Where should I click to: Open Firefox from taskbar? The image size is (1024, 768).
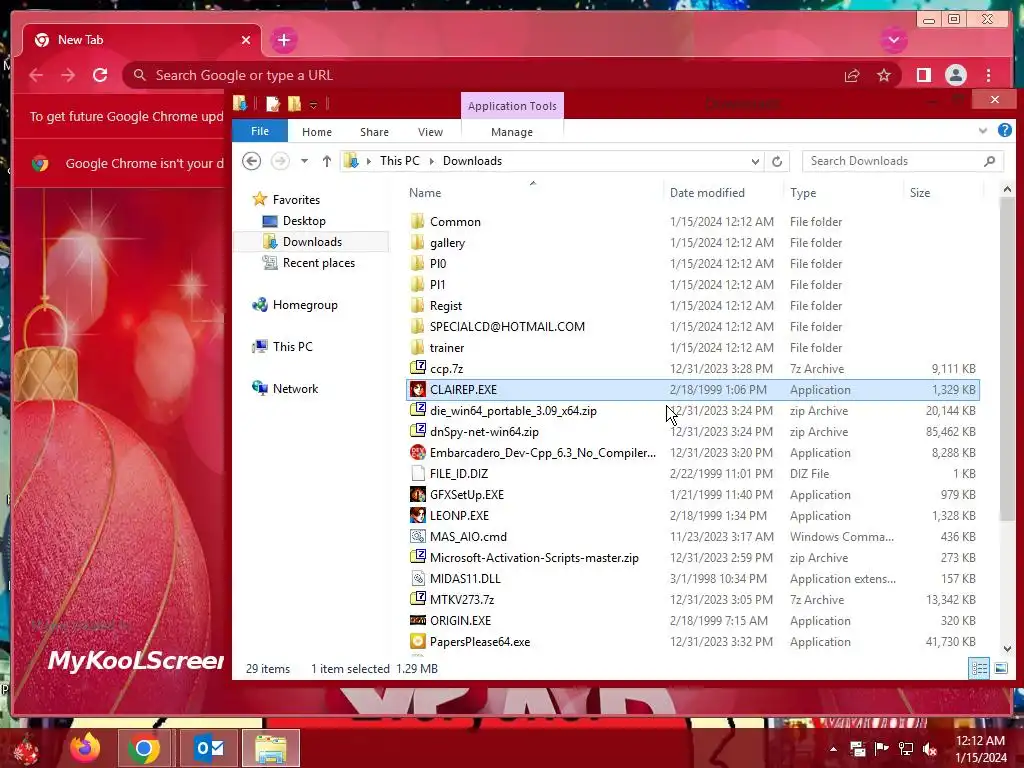(x=85, y=748)
